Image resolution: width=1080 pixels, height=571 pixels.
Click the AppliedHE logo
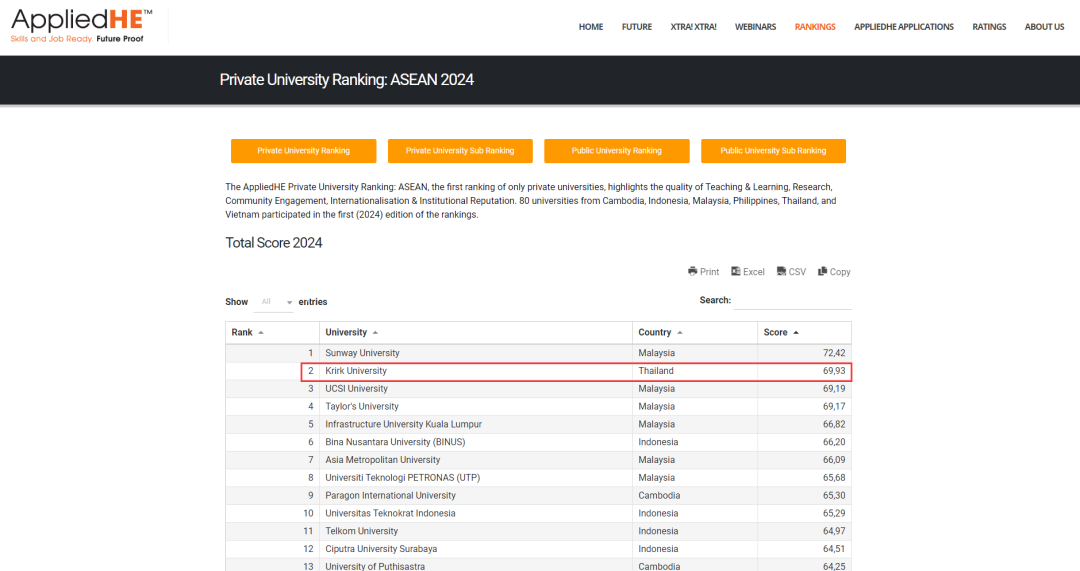click(81, 26)
